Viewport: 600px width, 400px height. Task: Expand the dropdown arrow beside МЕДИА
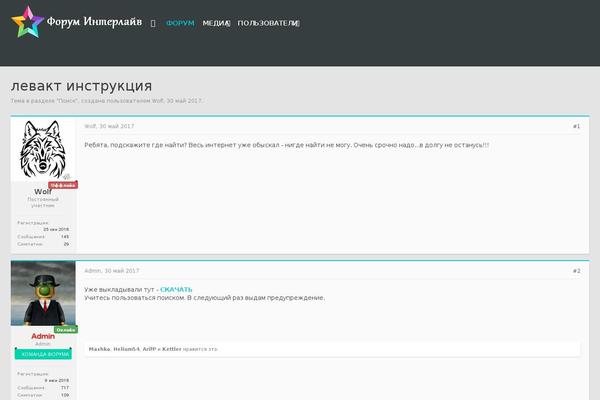click(x=228, y=23)
